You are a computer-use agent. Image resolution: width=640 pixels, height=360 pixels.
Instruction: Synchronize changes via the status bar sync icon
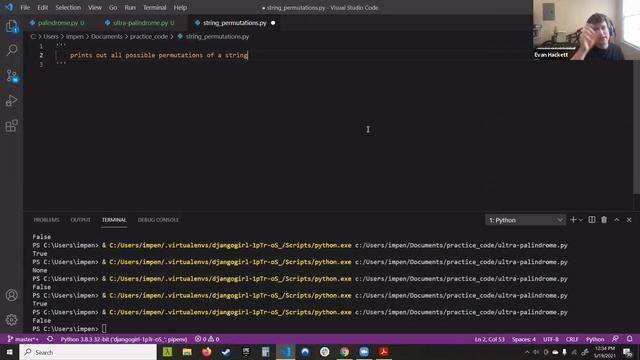coord(50,339)
